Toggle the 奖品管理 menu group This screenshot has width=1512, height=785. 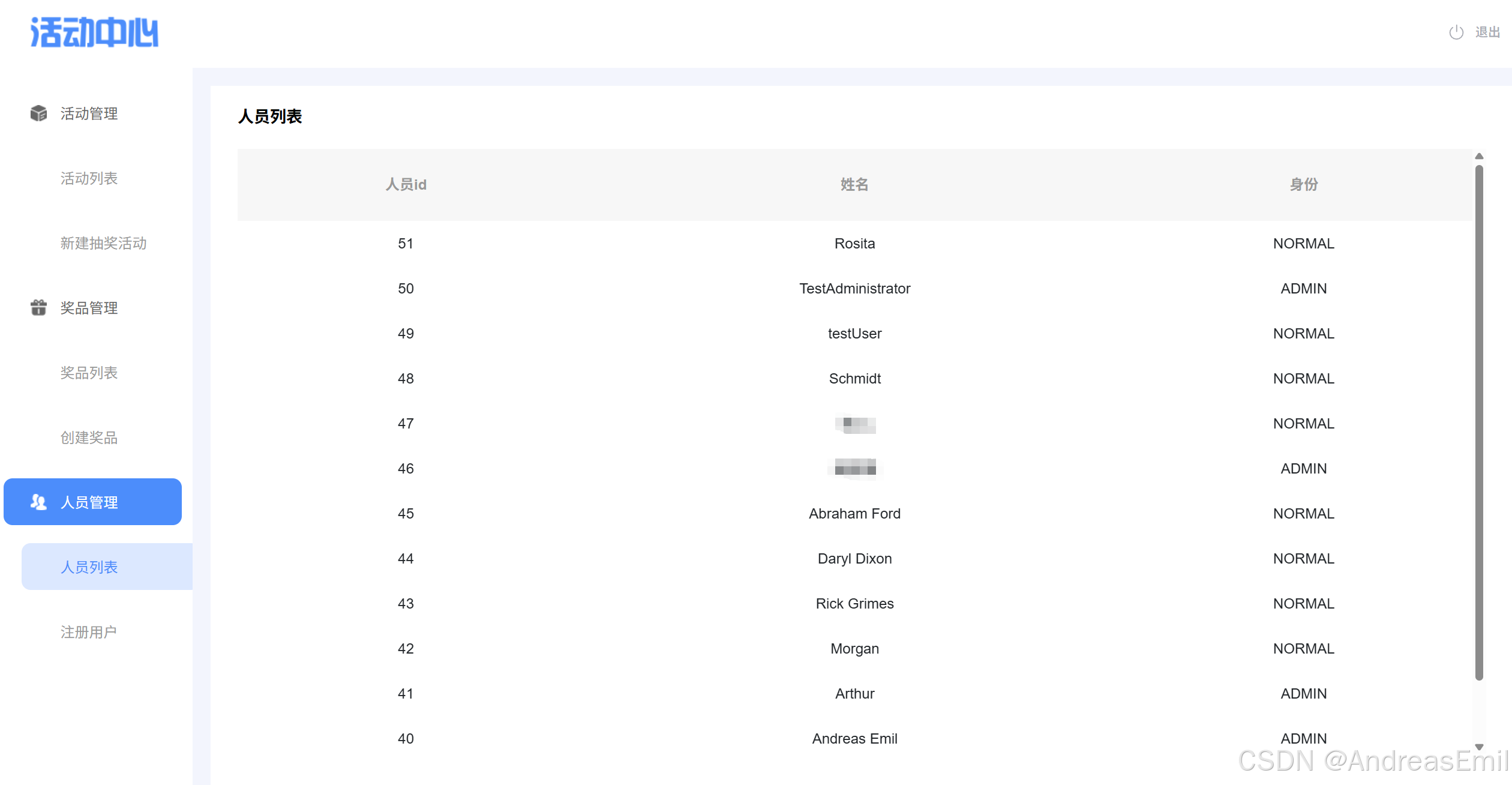tap(89, 308)
